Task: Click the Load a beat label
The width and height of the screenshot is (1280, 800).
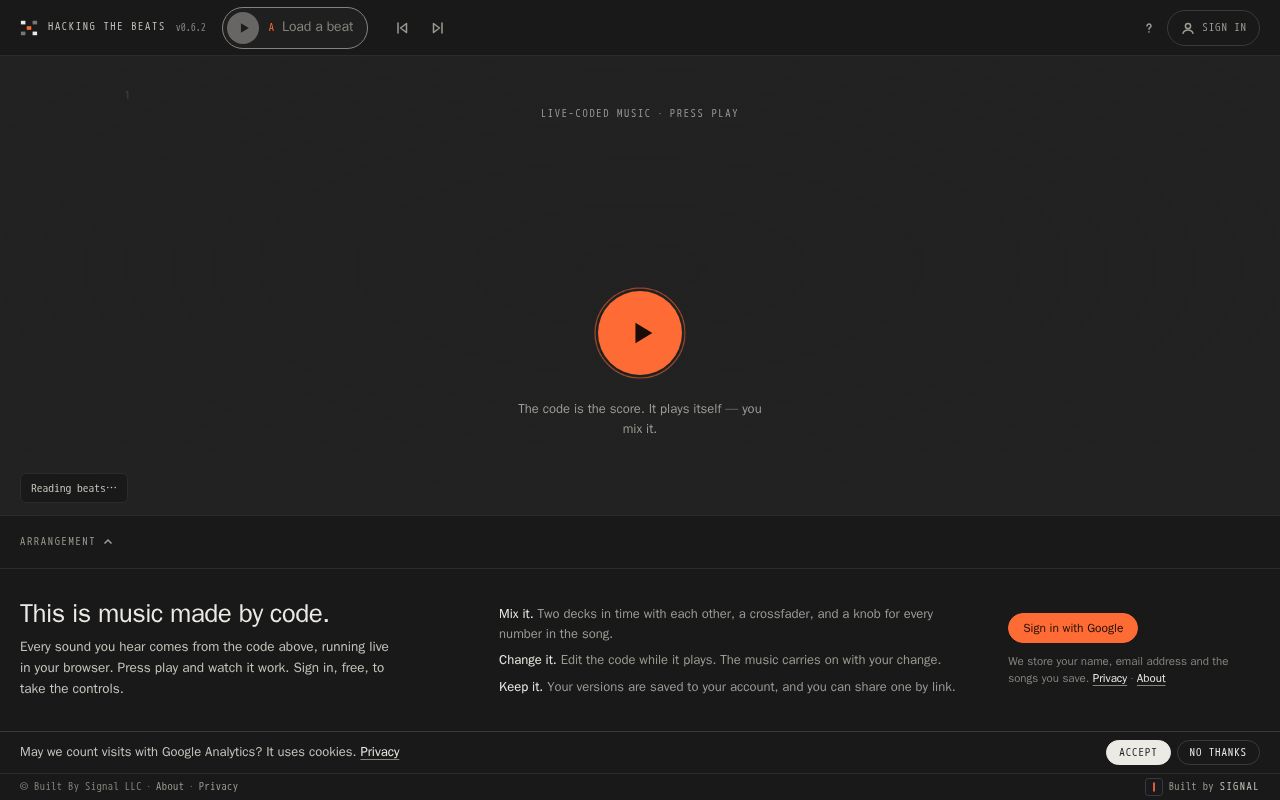Action: point(318,27)
